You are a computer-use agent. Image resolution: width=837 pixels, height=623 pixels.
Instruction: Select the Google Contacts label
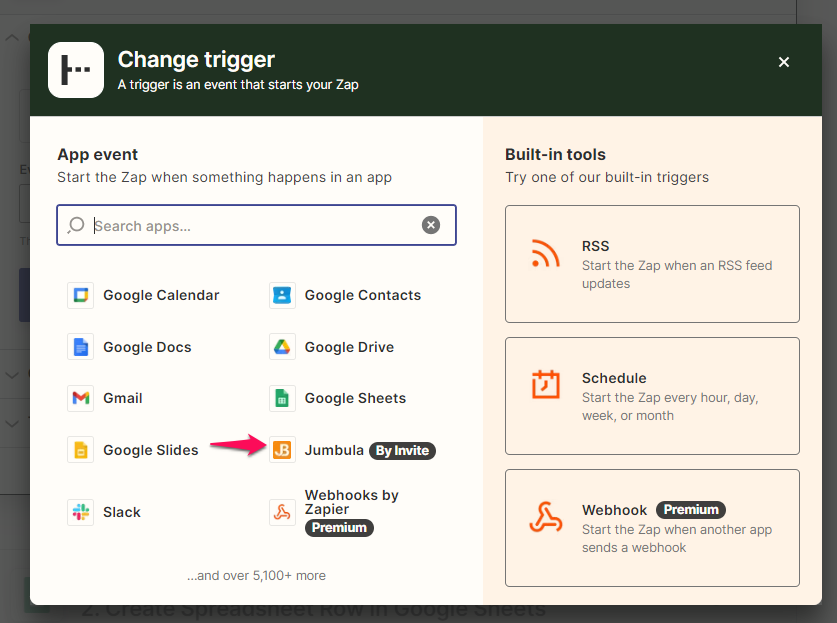[x=362, y=295]
